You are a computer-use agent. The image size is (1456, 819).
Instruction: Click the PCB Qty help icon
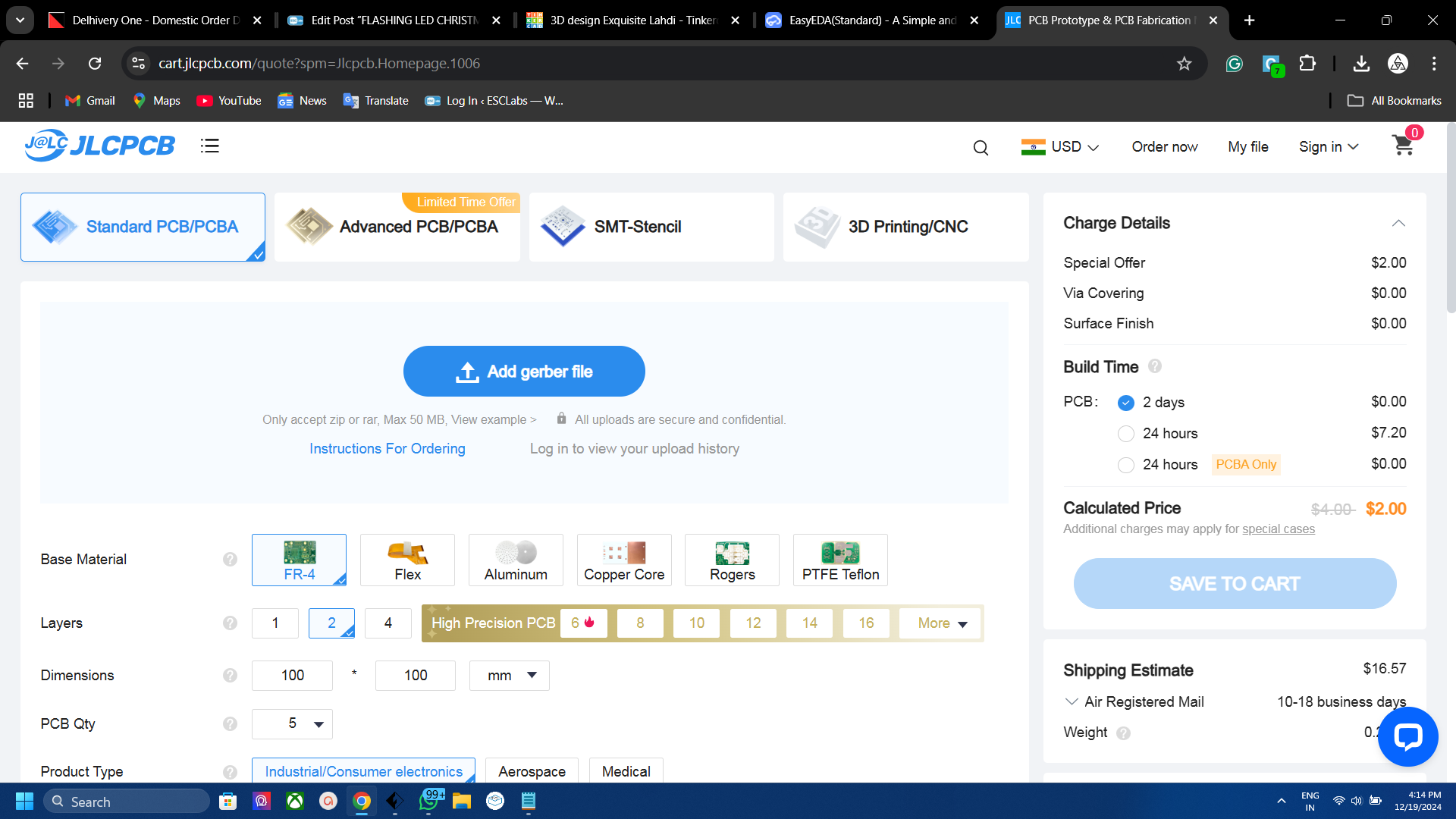tap(230, 723)
